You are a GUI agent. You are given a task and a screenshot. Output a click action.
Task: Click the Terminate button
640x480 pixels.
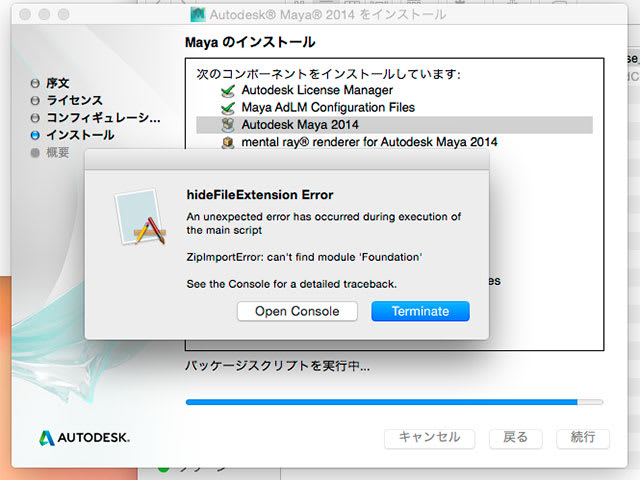click(420, 311)
